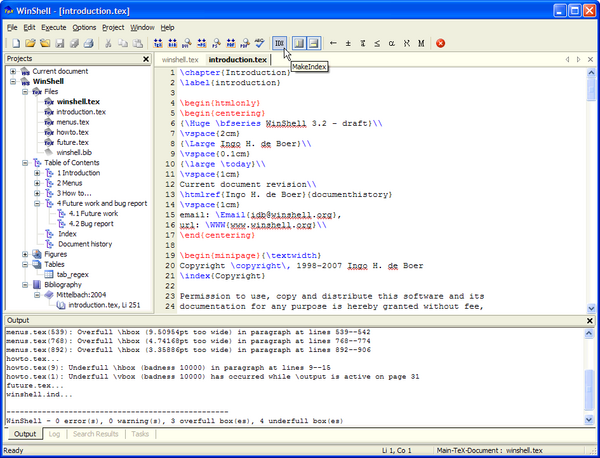The height and width of the screenshot is (458, 600).
Task: Collapse the Tables tree node
Action: (x=25, y=264)
